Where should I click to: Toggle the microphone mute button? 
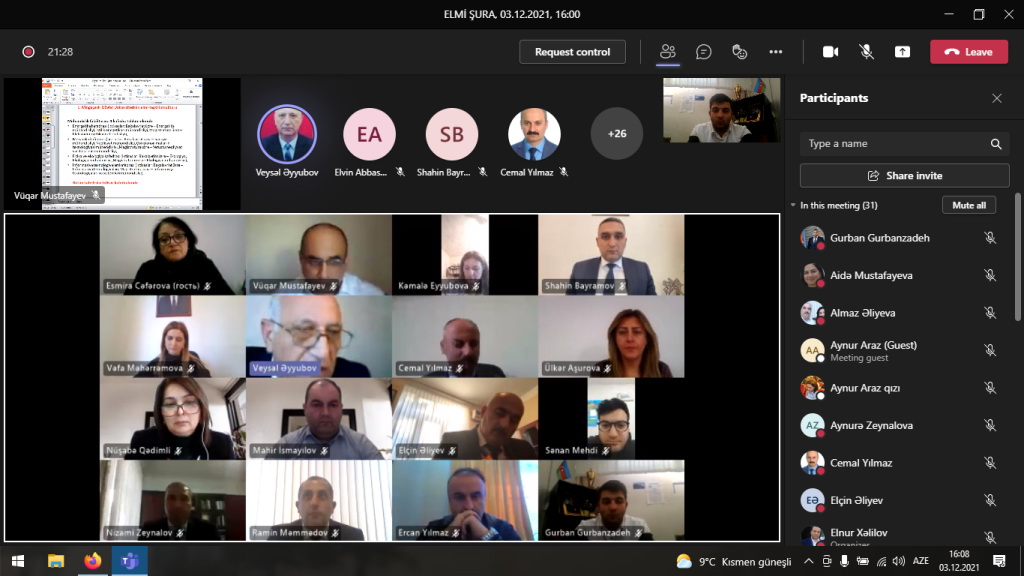pos(866,52)
